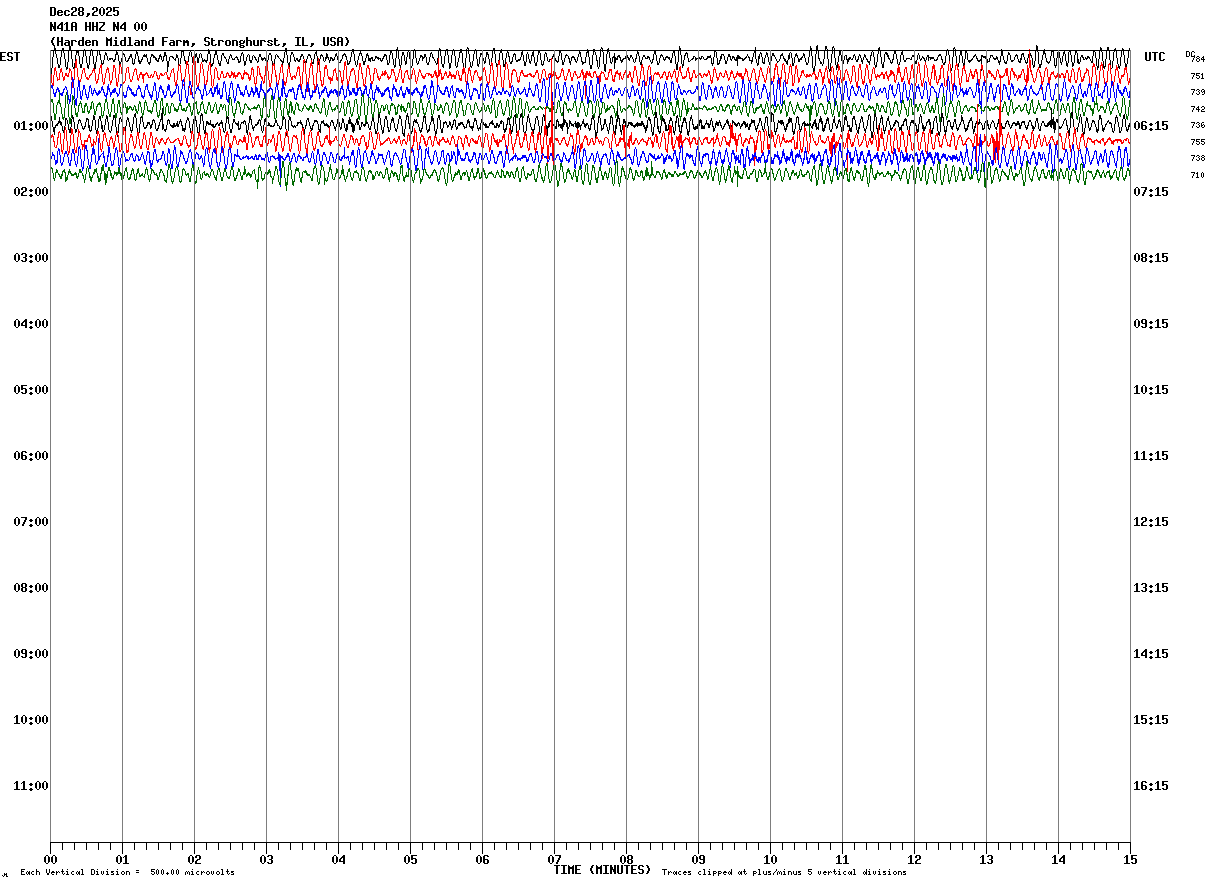
Task: Click the Each Vertical Division microvolts note
Action: 127,873
